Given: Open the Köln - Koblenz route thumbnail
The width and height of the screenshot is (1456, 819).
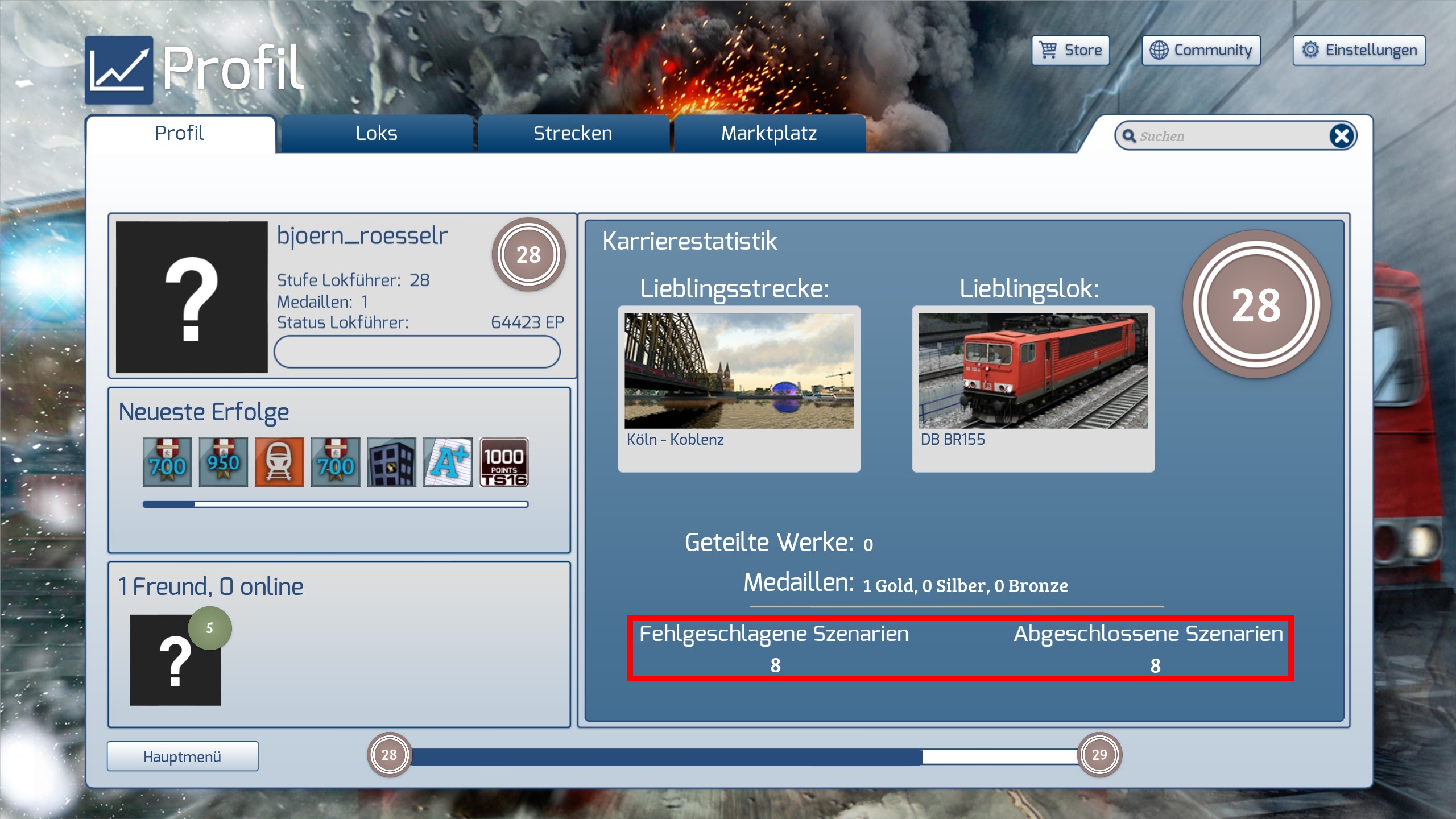Looking at the screenshot, I should click(x=739, y=371).
